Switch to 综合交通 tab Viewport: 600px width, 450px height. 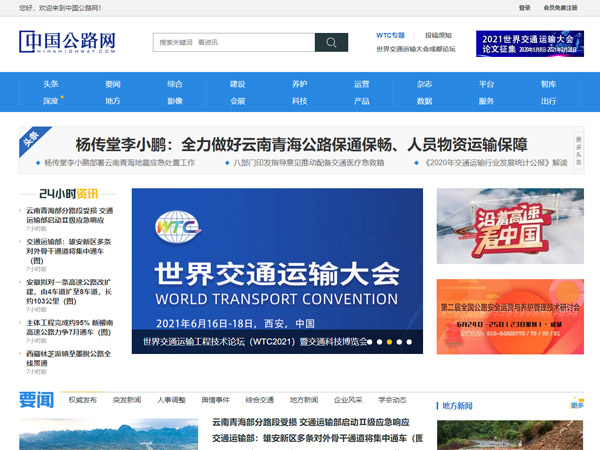point(260,400)
